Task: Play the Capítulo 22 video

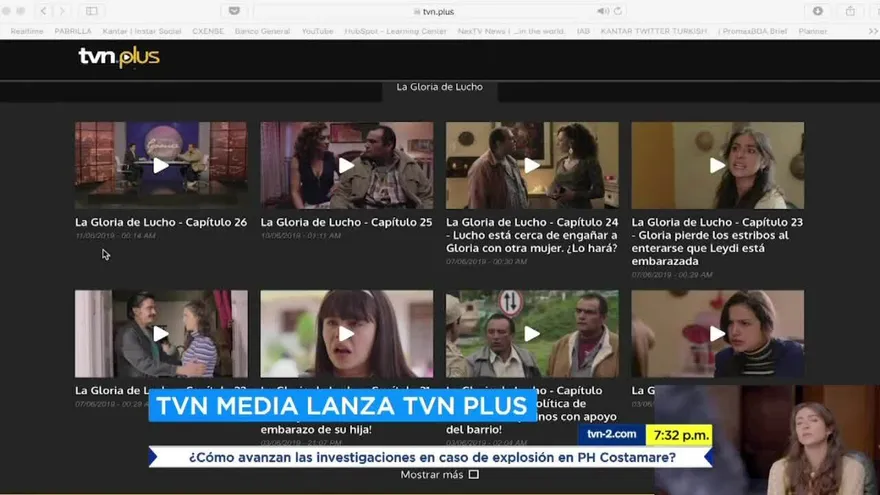Action: click(161, 334)
